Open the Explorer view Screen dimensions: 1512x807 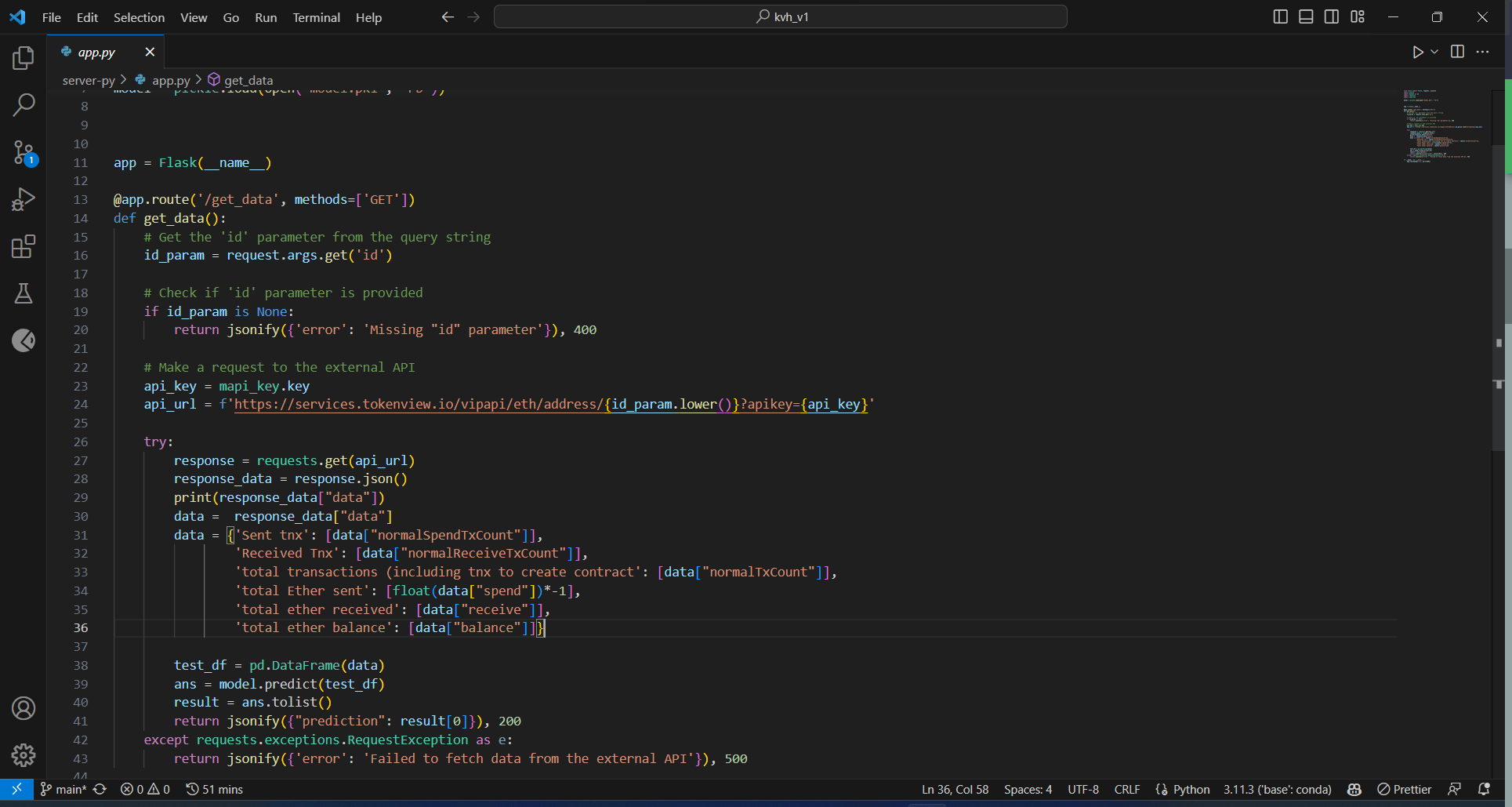click(x=24, y=57)
